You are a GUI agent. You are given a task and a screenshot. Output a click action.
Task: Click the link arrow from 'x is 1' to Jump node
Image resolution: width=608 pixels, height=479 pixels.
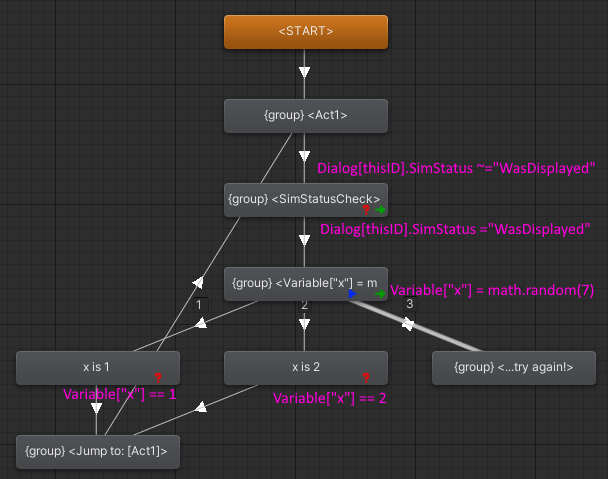[96, 408]
